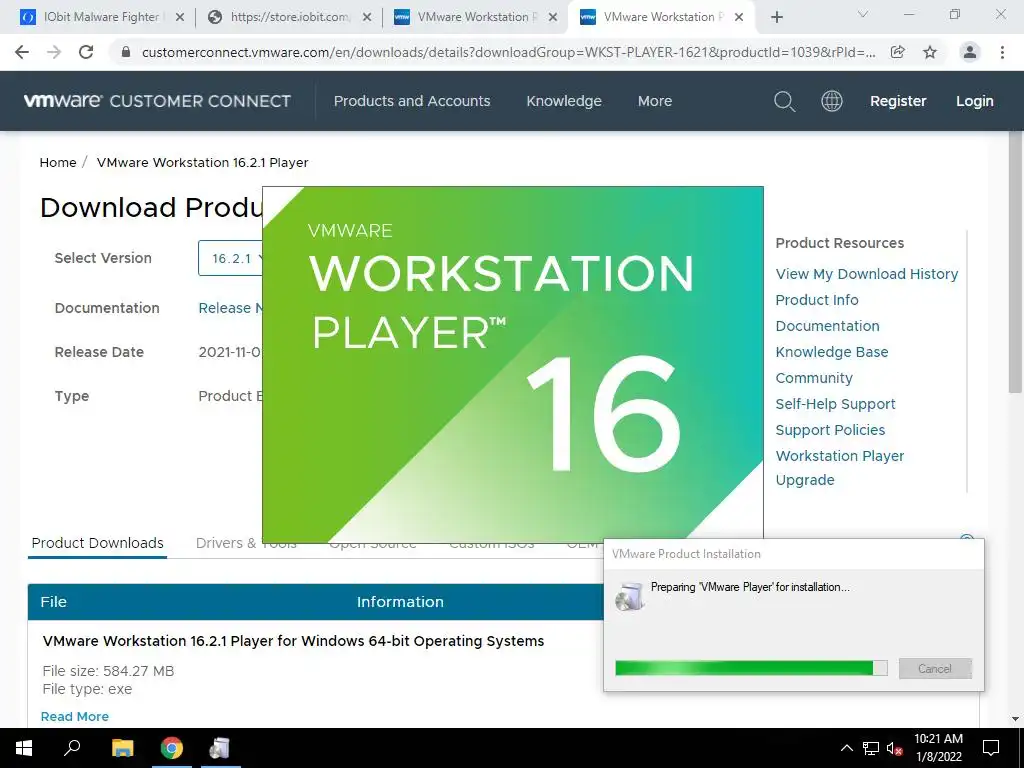This screenshot has height=768, width=1024.
Task: Share this page via the share icon
Action: coord(898,52)
